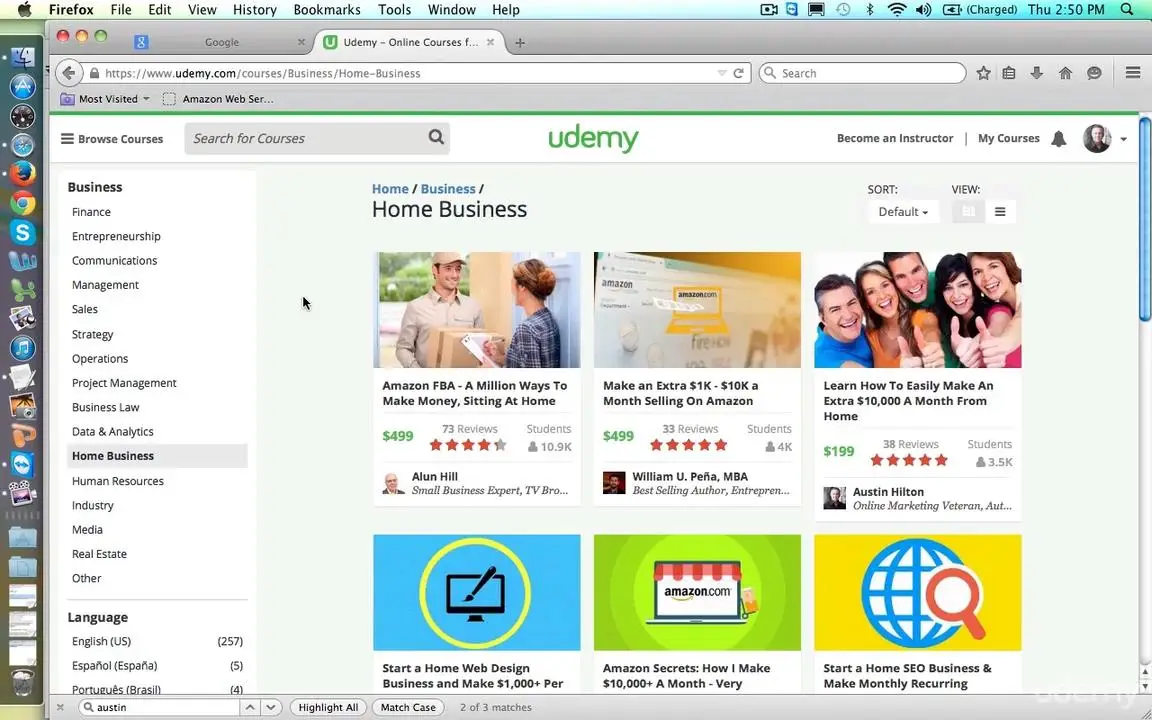This screenshot has width=1152, height=720.
Task: Open Udemy notifications bell
Action: (1059, 139)
